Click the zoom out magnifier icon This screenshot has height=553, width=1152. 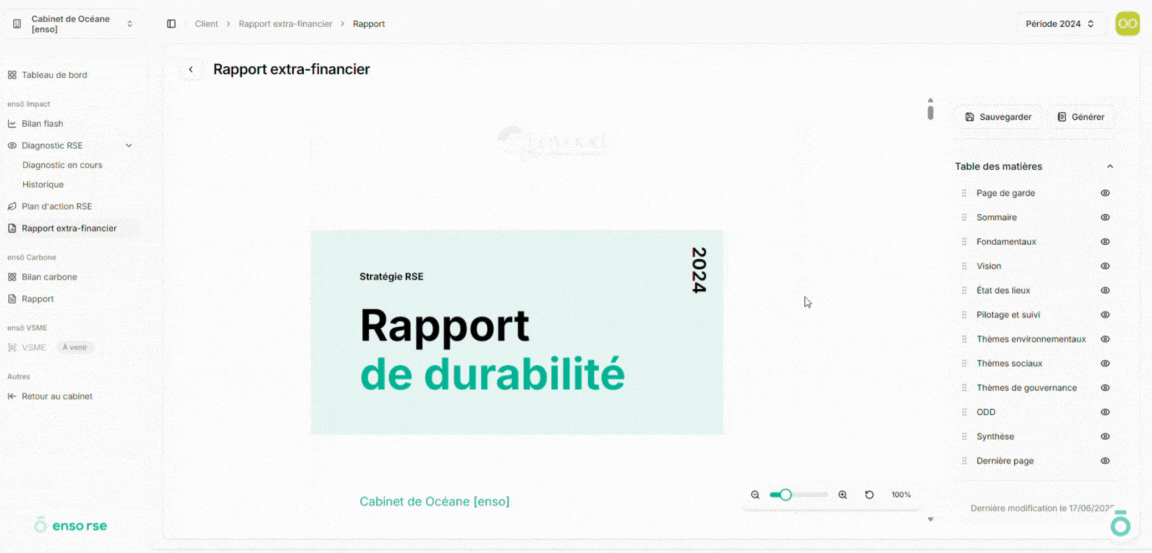[x=755, y=495]
